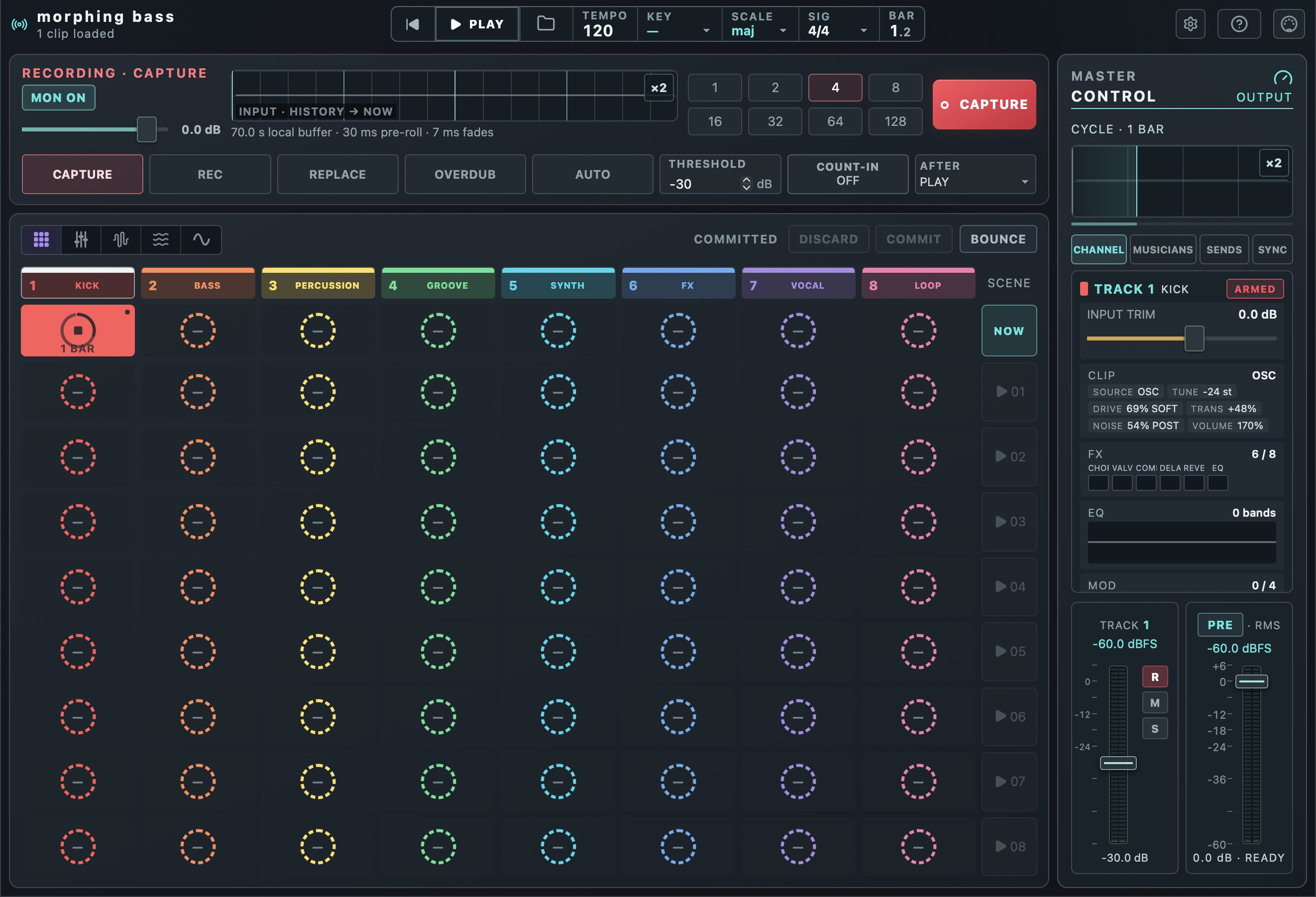The height and width of the screenshot is (897, 1316).
Task: Switch to the SYNC tab
Action: 1272,250
